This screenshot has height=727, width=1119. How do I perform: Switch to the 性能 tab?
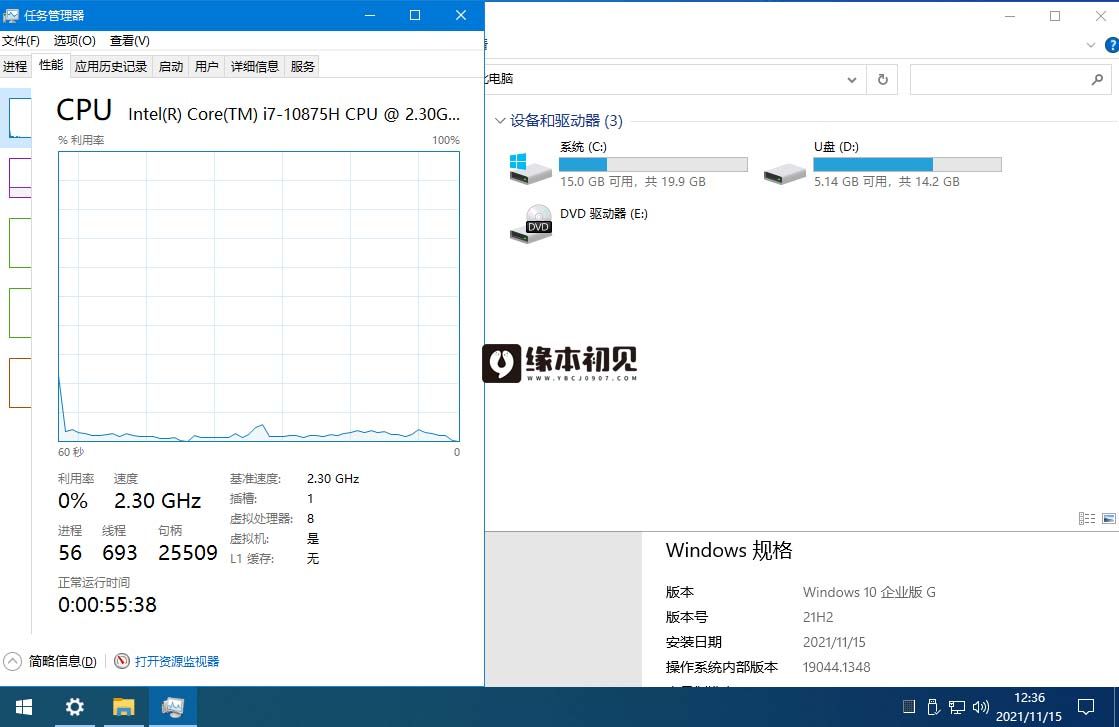click(x=51, y=65)
